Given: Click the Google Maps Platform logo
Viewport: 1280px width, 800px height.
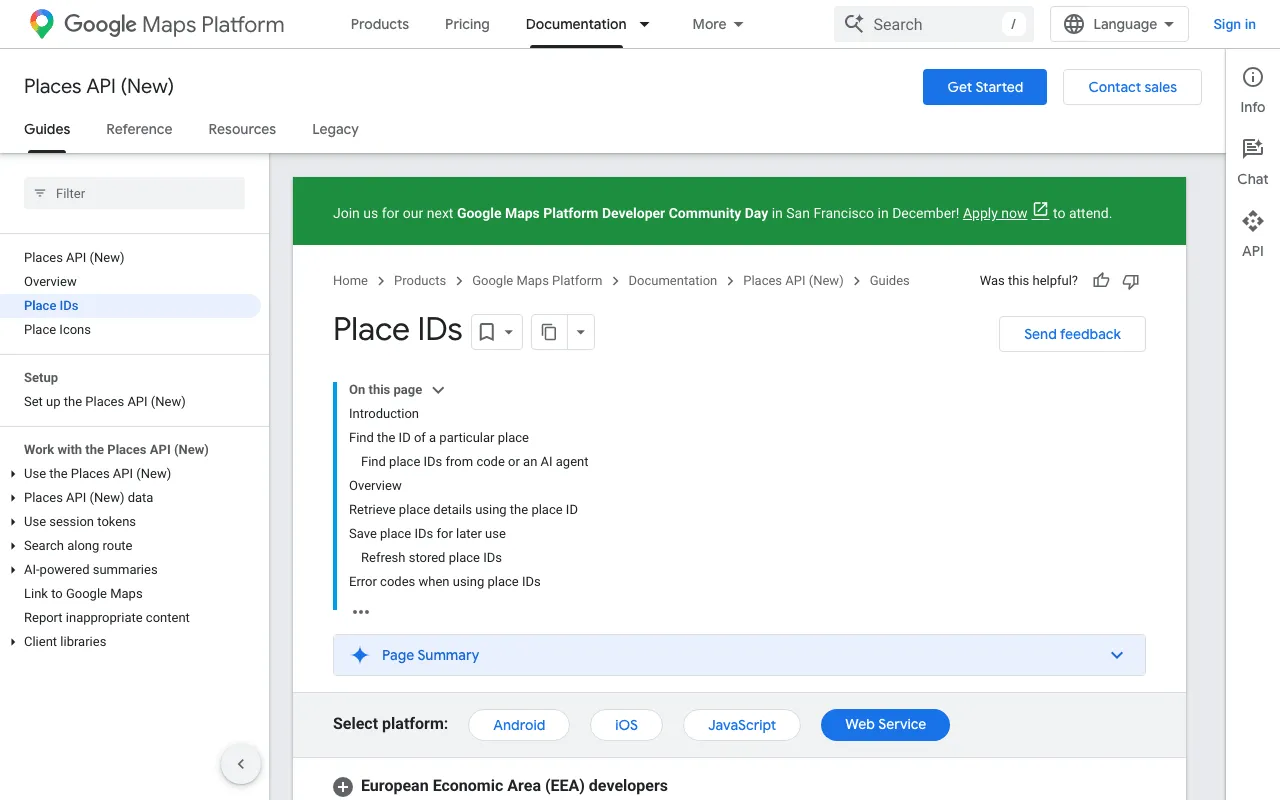Looking at the screenshot, I should coord(156,24).
